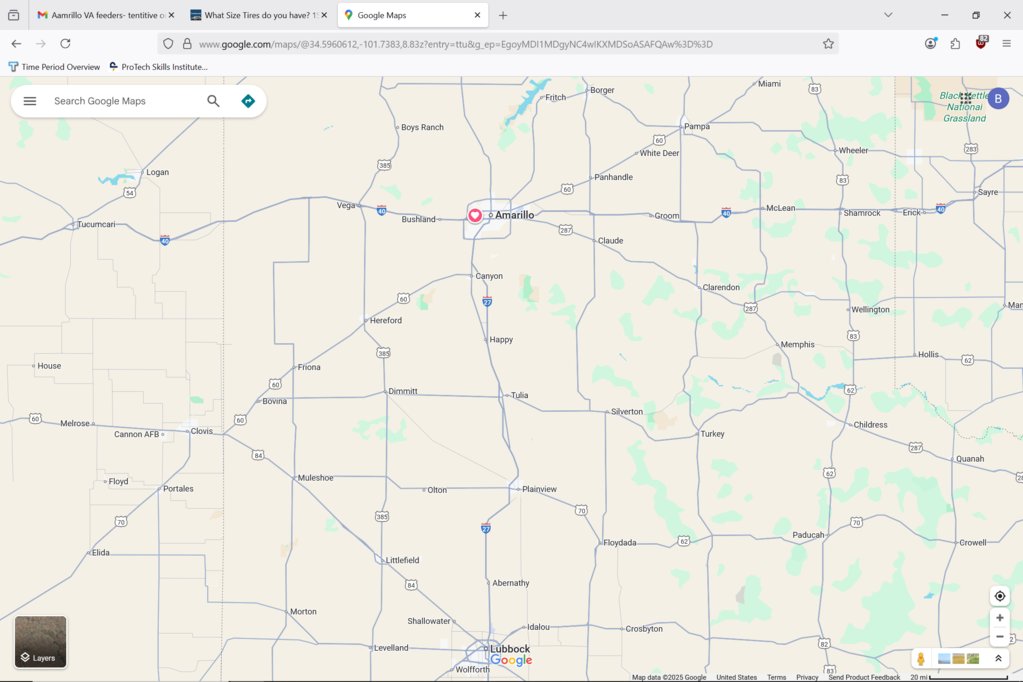Click the Search Google Maps field
The height and width of the screenshot is (682, 1023).
click(124, 101)
